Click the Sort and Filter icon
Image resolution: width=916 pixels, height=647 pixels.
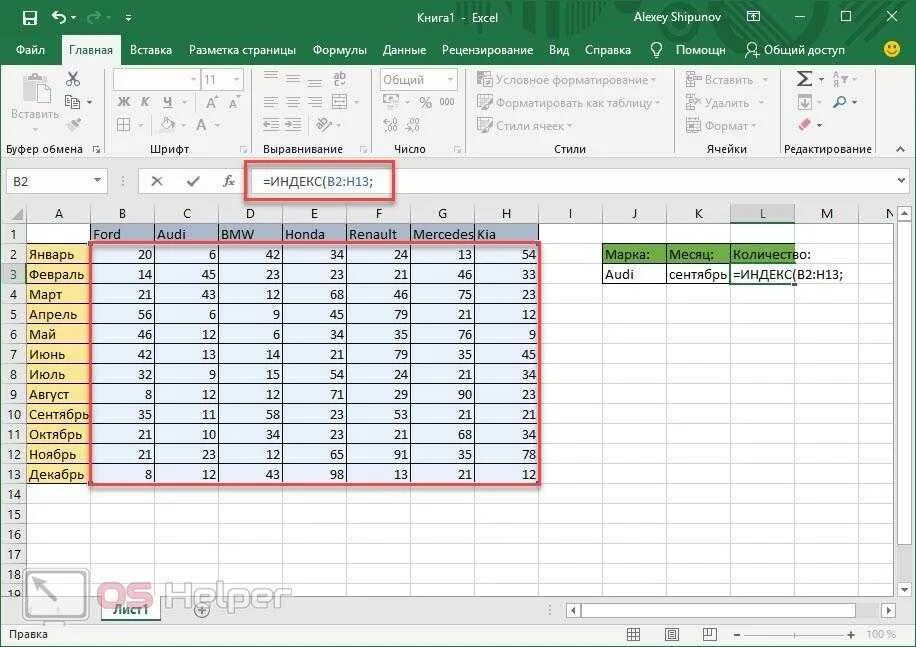pos(839,78)
